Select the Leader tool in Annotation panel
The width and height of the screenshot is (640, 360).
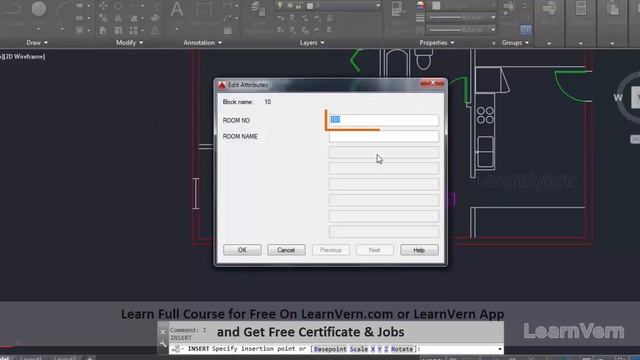point(228,18)
